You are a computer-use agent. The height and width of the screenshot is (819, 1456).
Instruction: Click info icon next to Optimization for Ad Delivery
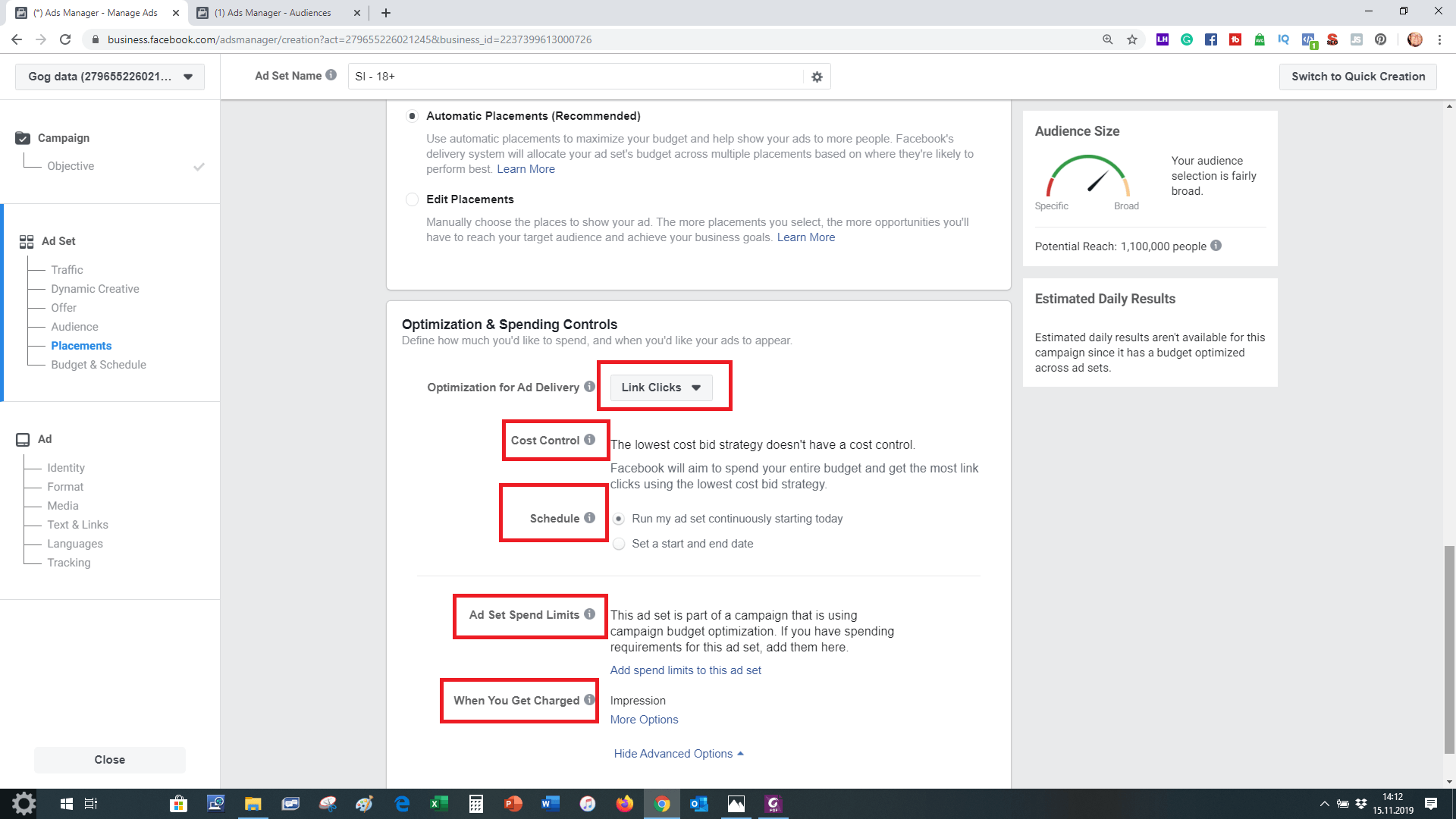[x=589, y=387]
